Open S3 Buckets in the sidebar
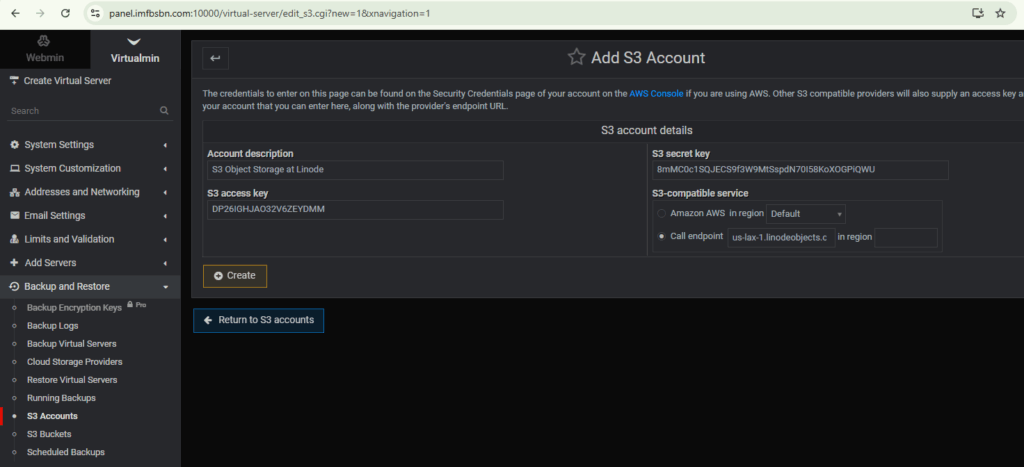1024x467 pixels. tap(50, 434)
